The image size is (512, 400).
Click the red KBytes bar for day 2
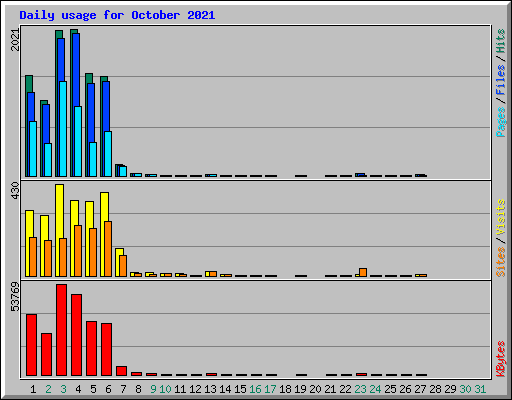click(46, 354)
